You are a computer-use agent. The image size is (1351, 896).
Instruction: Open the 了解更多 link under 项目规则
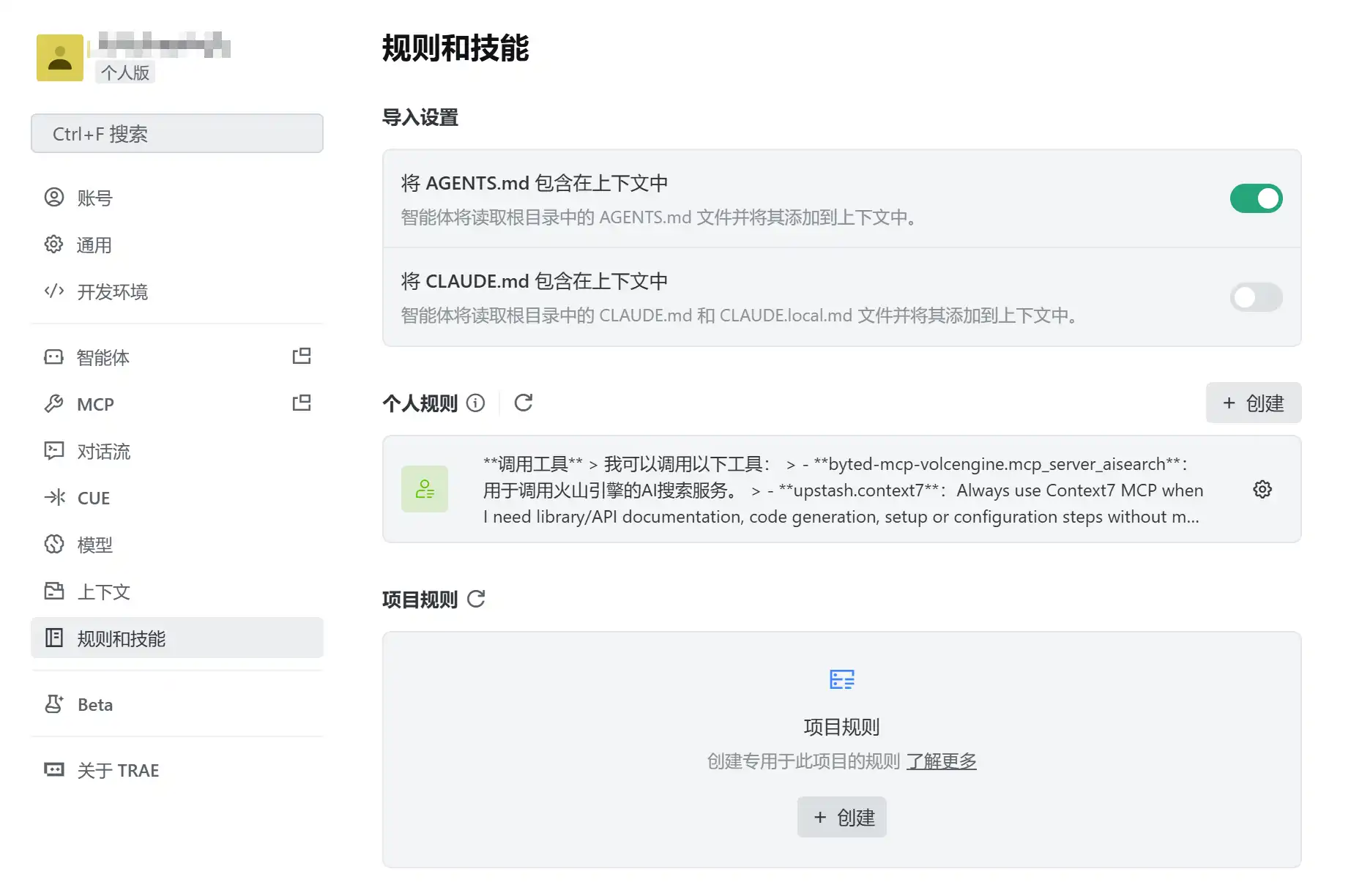[x=942, y=761]
